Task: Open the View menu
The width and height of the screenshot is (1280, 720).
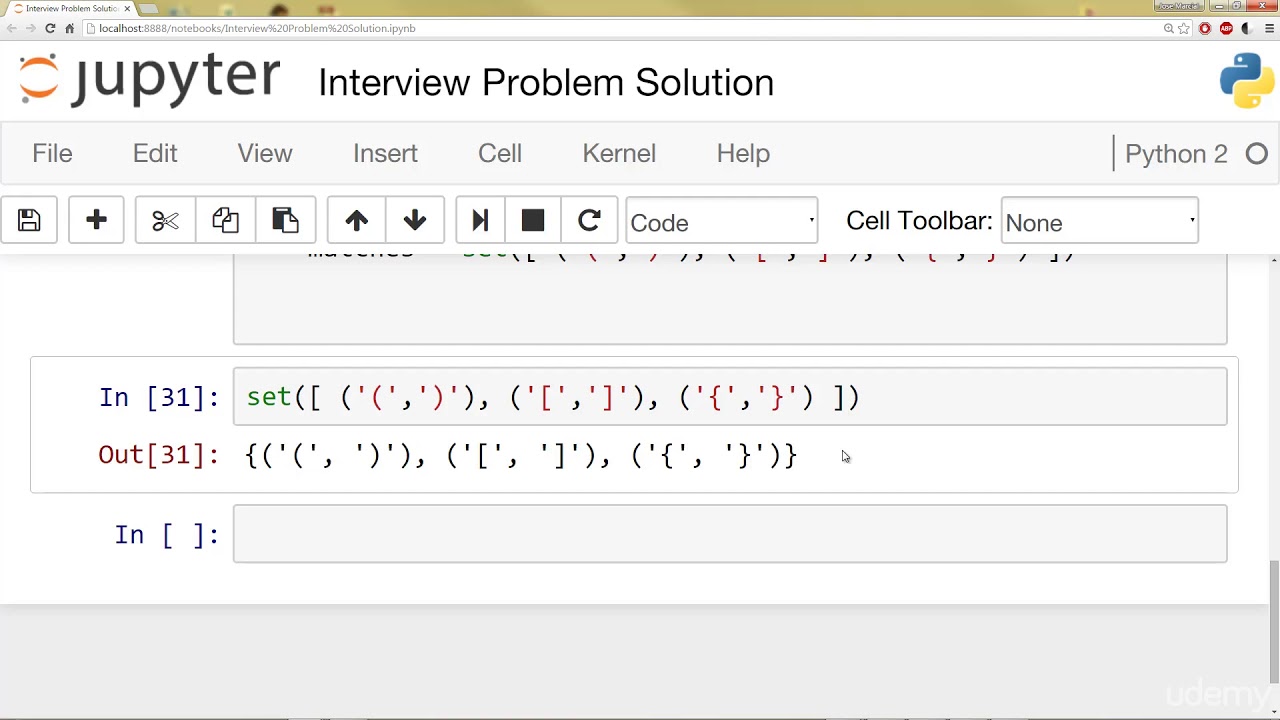Action: click(265, 153)
